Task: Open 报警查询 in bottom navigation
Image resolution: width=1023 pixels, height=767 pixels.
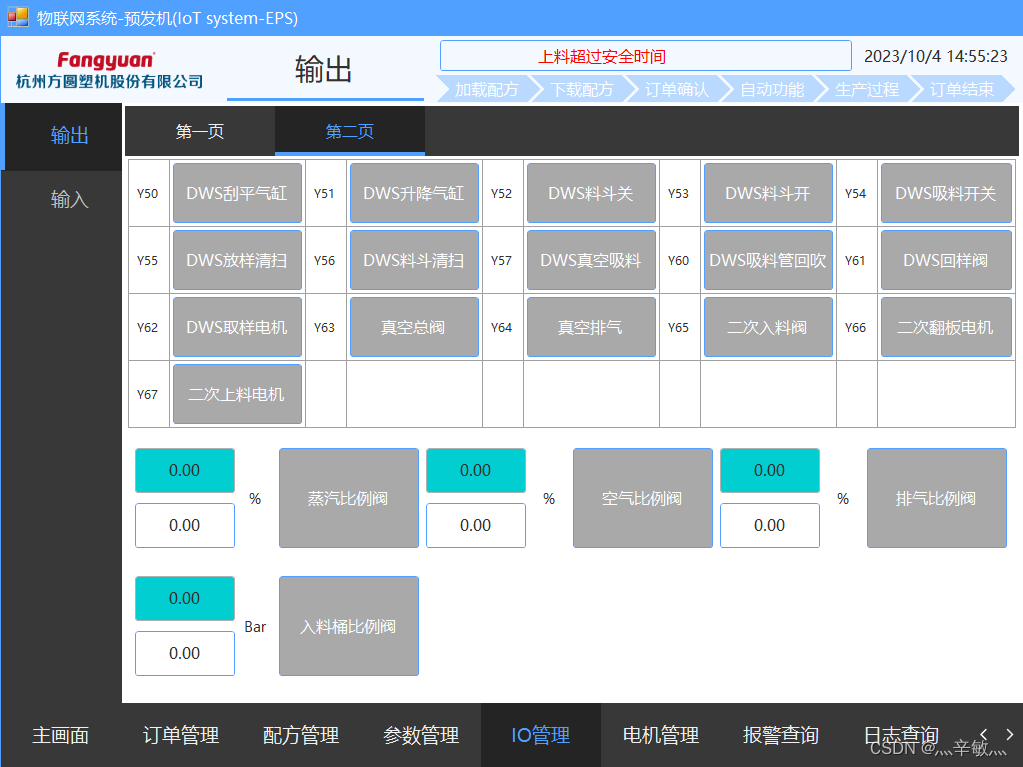Action: pyautogui.click(x=781, y=735)
